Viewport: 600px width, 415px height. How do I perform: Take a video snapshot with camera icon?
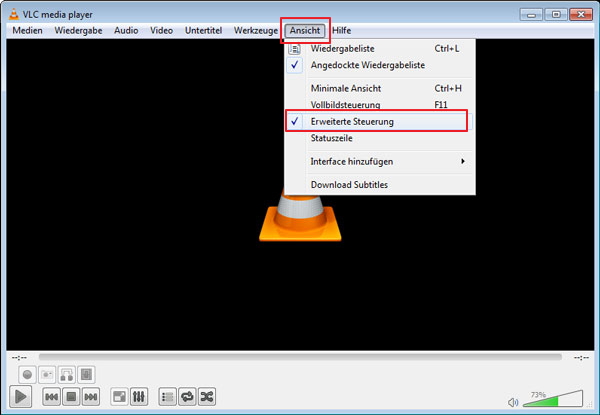(47, 374)
